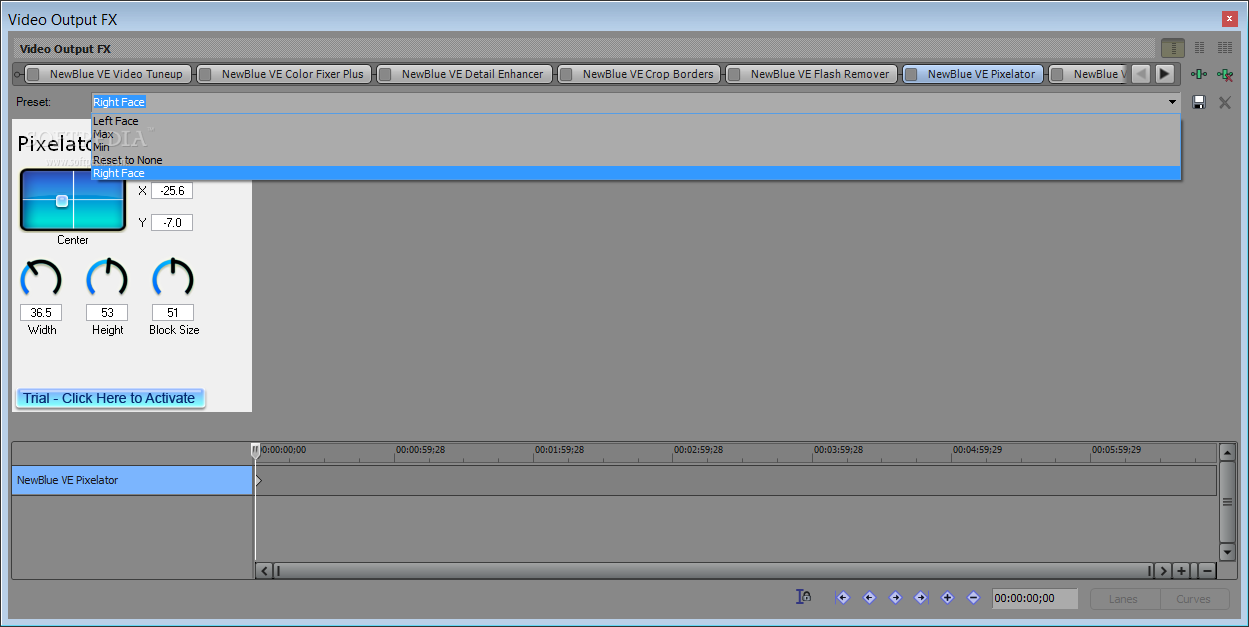Click the Block Size value field 51
This screenshot has height=627, width=1249.
click(173, 313)
